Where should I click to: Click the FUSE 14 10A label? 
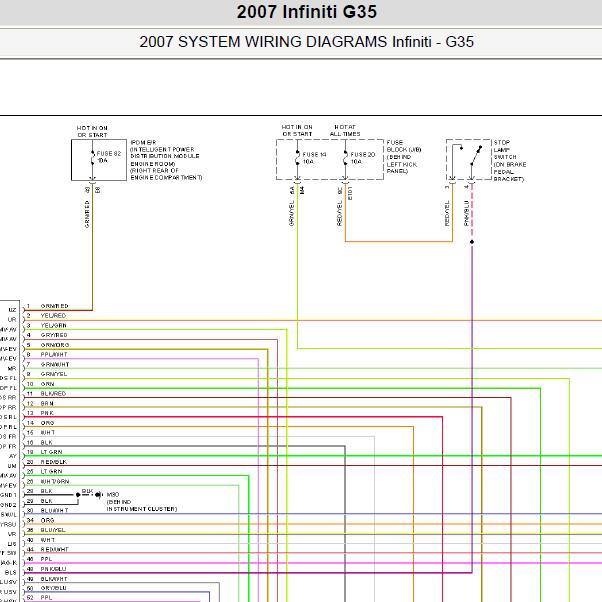click(x=314, y=158)
